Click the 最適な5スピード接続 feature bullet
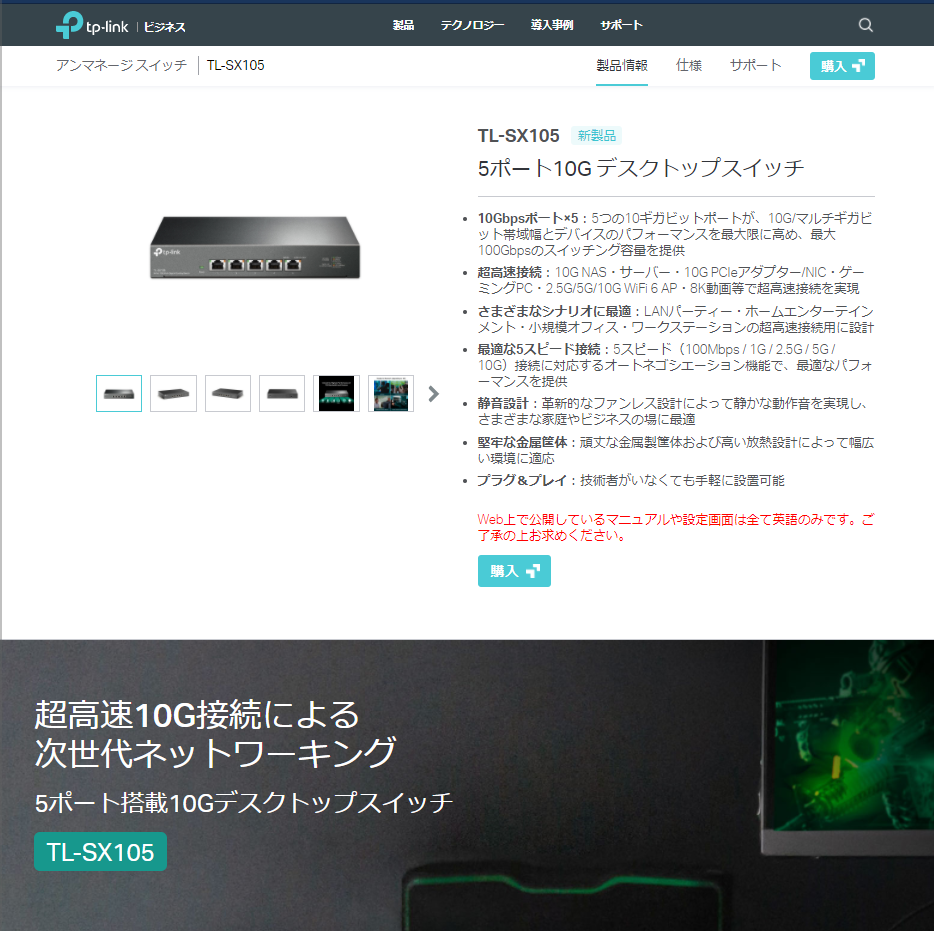This screenshot has width=934, height=931. point(675,365)
